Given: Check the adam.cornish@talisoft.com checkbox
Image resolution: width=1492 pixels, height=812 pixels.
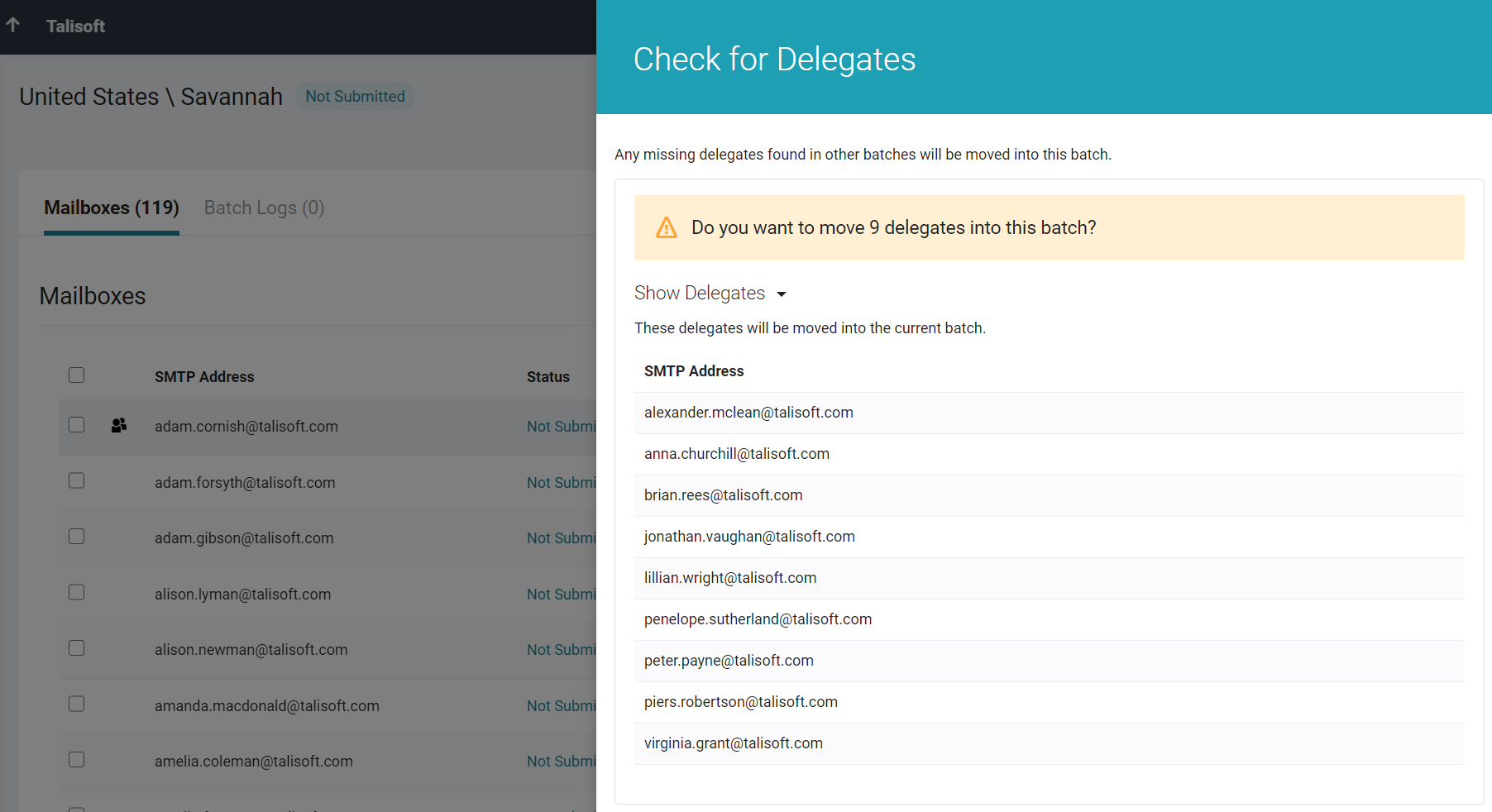Looking at the screenshot, I should point(77,425).
